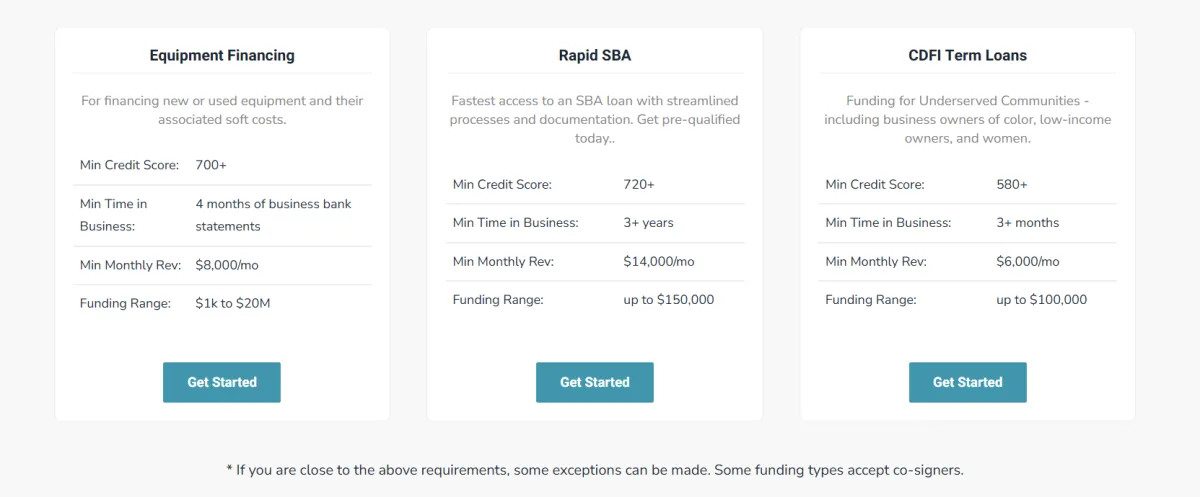Click the co-signers exceptions footnote
The height and width of the screenshot is (497, 1200).
[x=595, y=469]
